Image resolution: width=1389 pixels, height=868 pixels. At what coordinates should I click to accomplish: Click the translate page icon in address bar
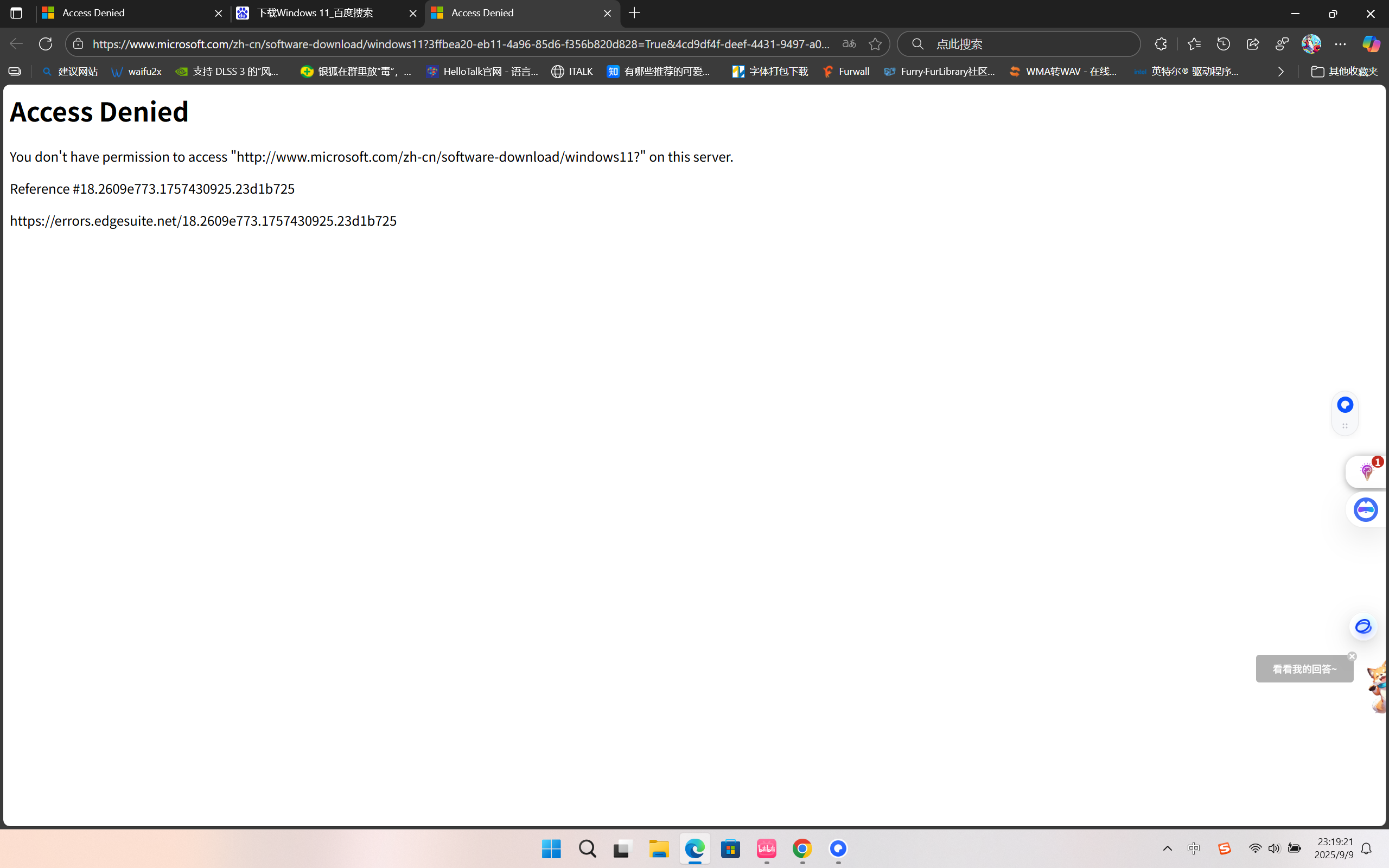pos(849,43)
